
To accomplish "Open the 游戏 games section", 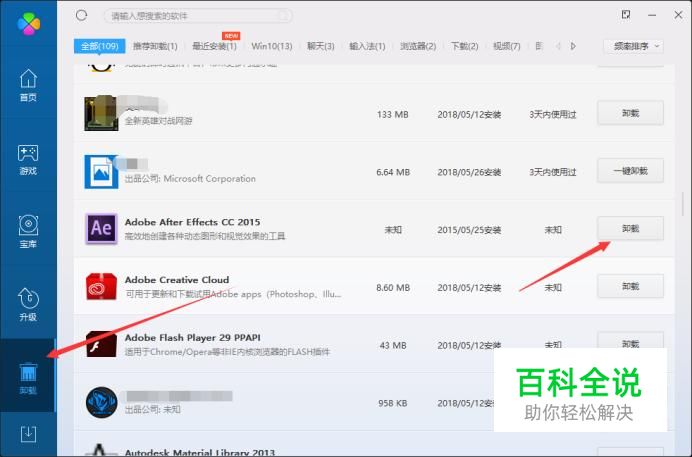I will (x=28, y=159).
